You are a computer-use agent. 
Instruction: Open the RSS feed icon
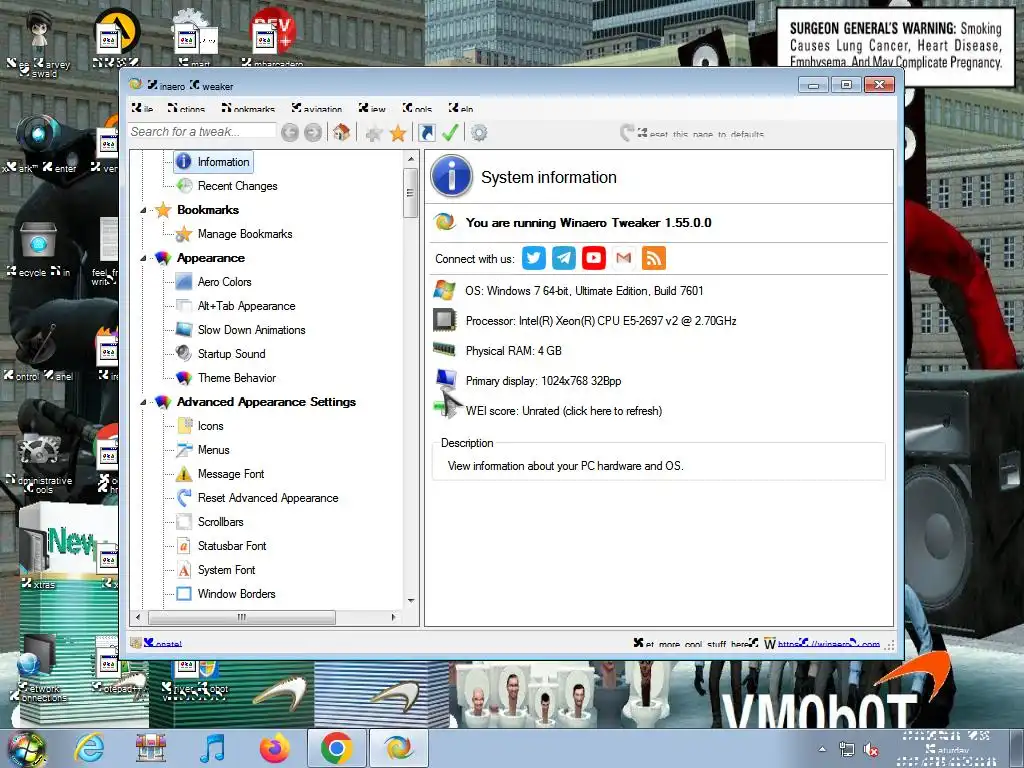click(x=654, y=258)
